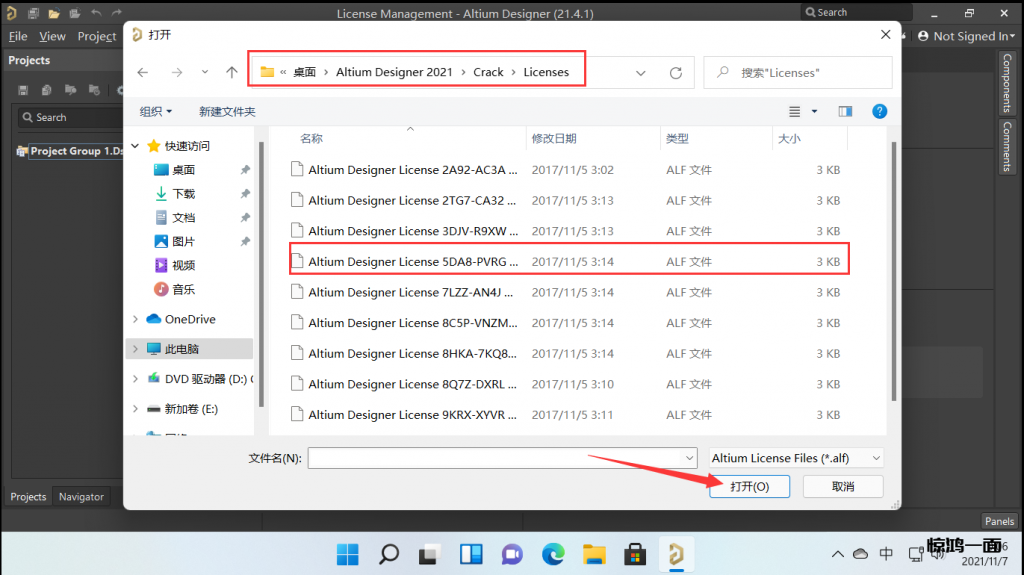Switch to the Navigator tab
1024x575 pixels.
(x=81, y=496)
